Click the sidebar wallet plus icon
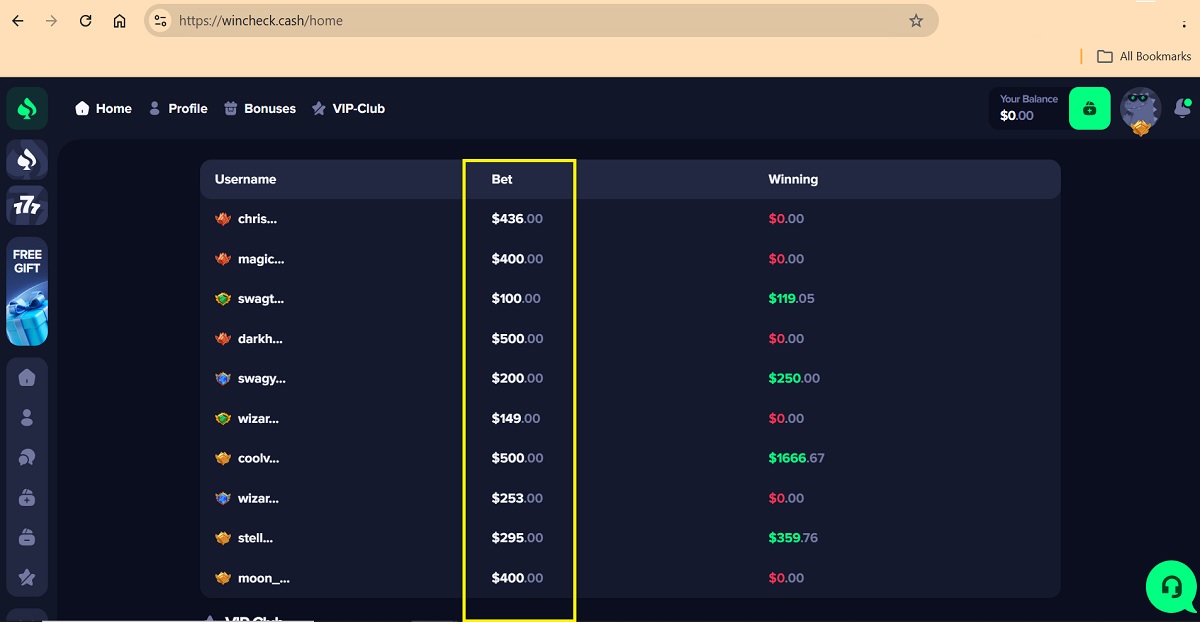Viewport: 1200px width, 622px height. 27,497
